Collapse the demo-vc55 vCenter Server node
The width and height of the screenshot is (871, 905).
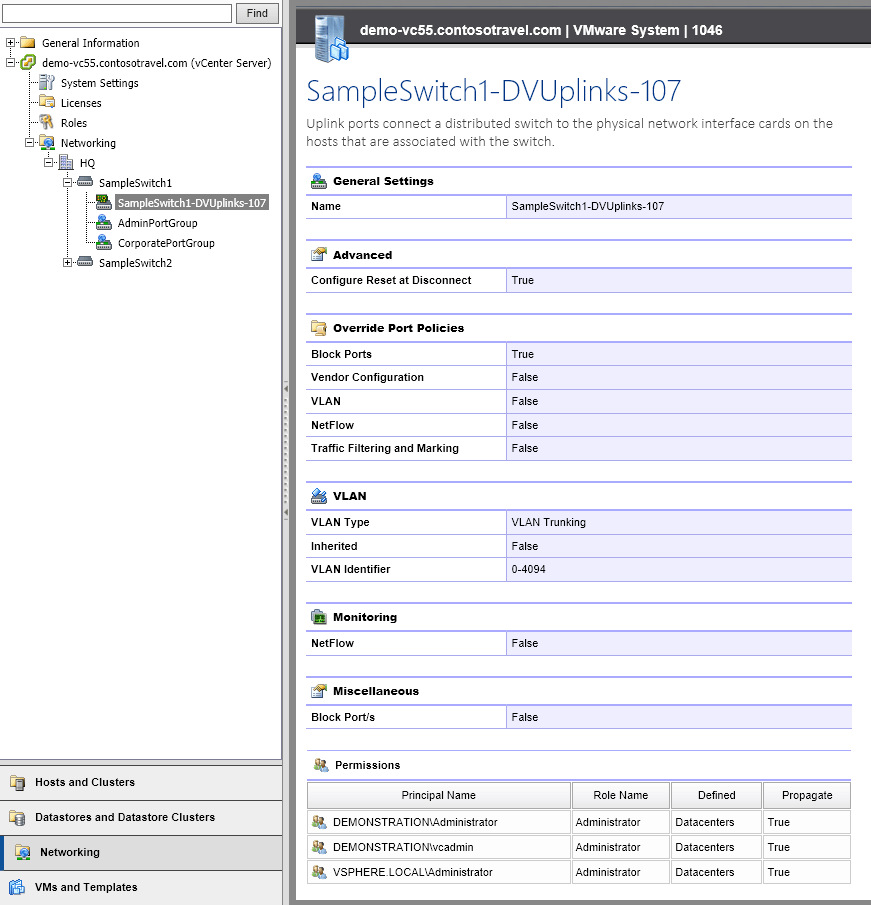pyautogui.click(x=10, y=63)
